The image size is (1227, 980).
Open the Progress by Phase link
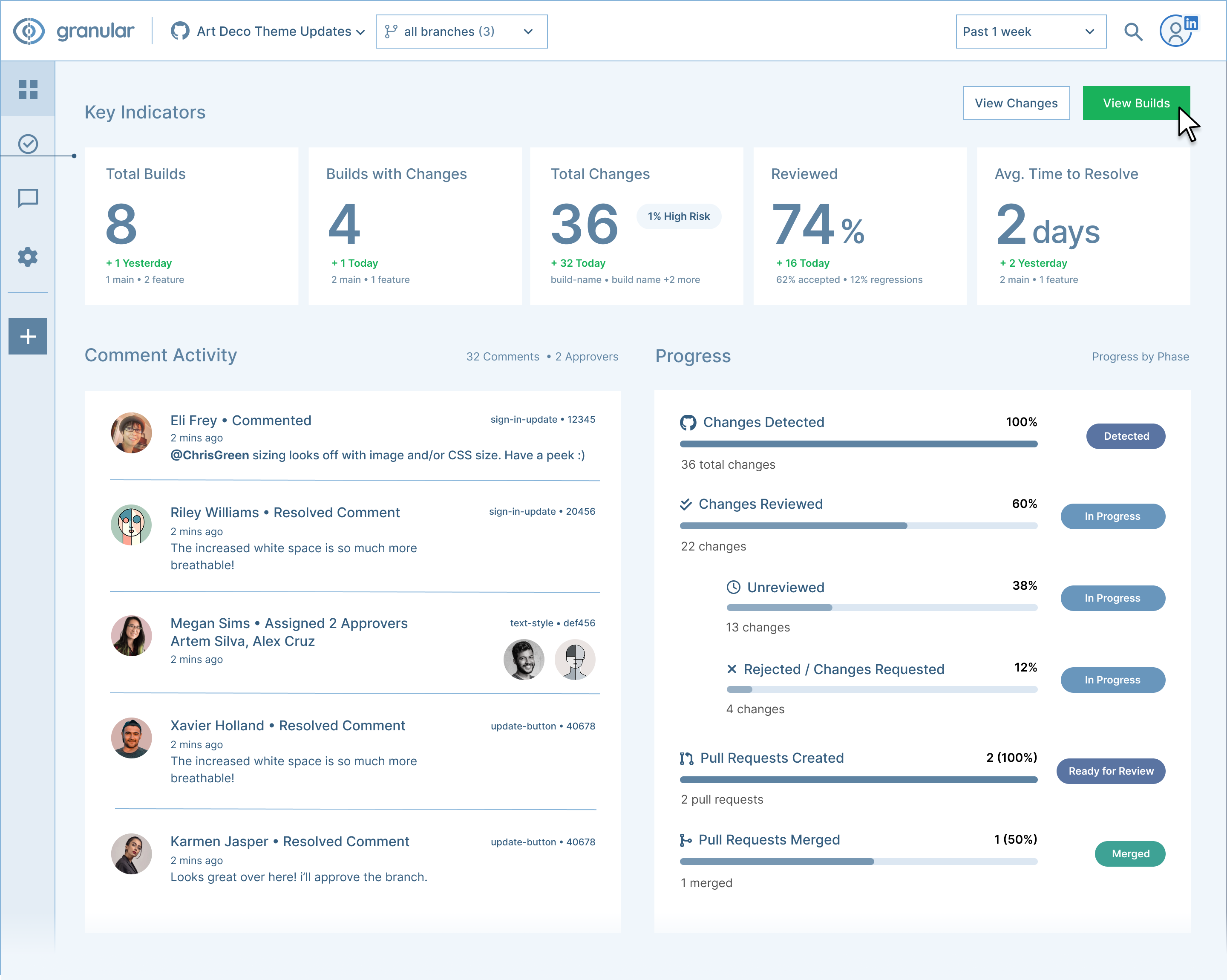tap(1140, 357)
